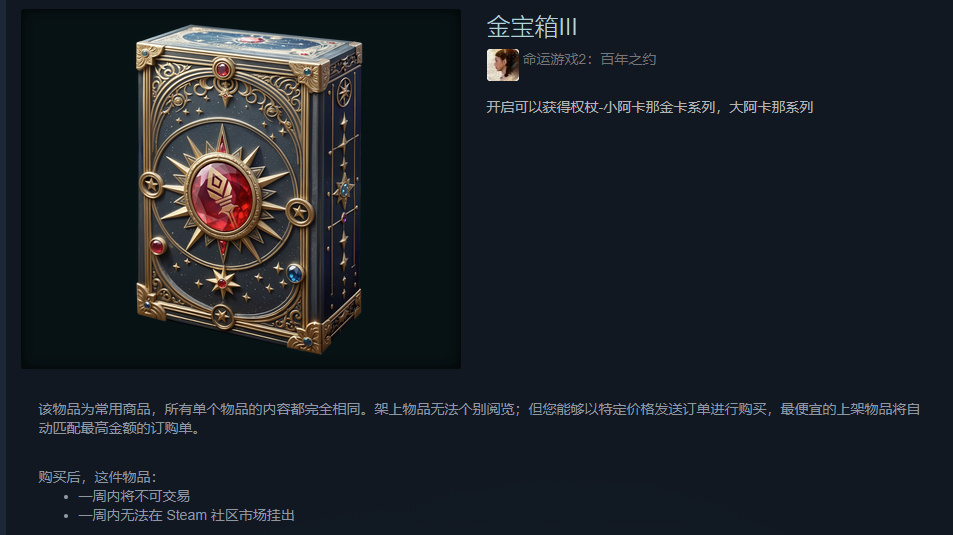This screenshot has width=953, height=535.
Task: Click the small red gem atop the box frame
Action: click(x=223, y=69)
